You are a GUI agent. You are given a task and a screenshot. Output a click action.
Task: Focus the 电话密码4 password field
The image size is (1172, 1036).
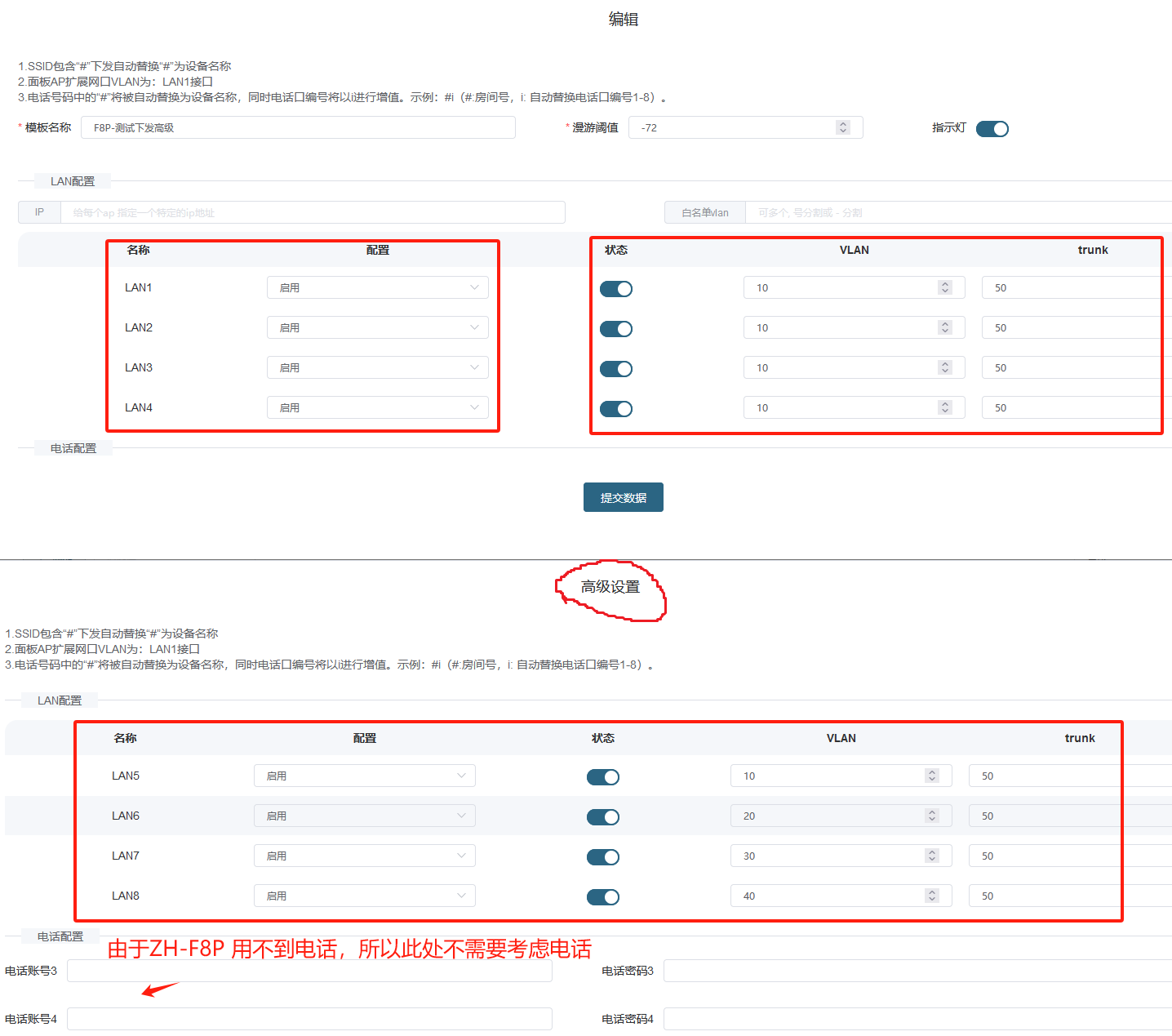coord(914,1019)
